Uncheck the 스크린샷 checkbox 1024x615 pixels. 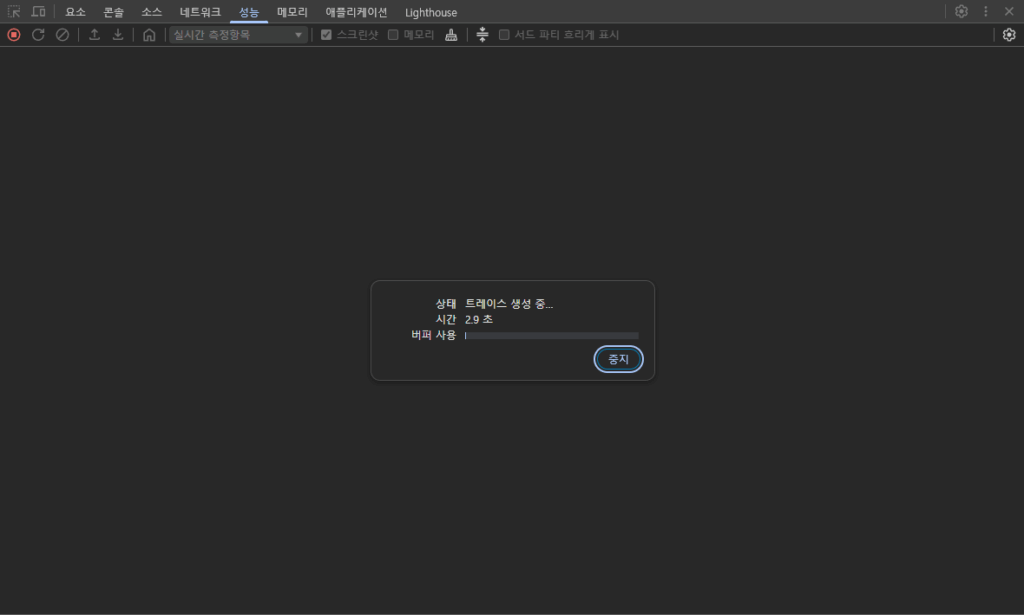(325, 34)
